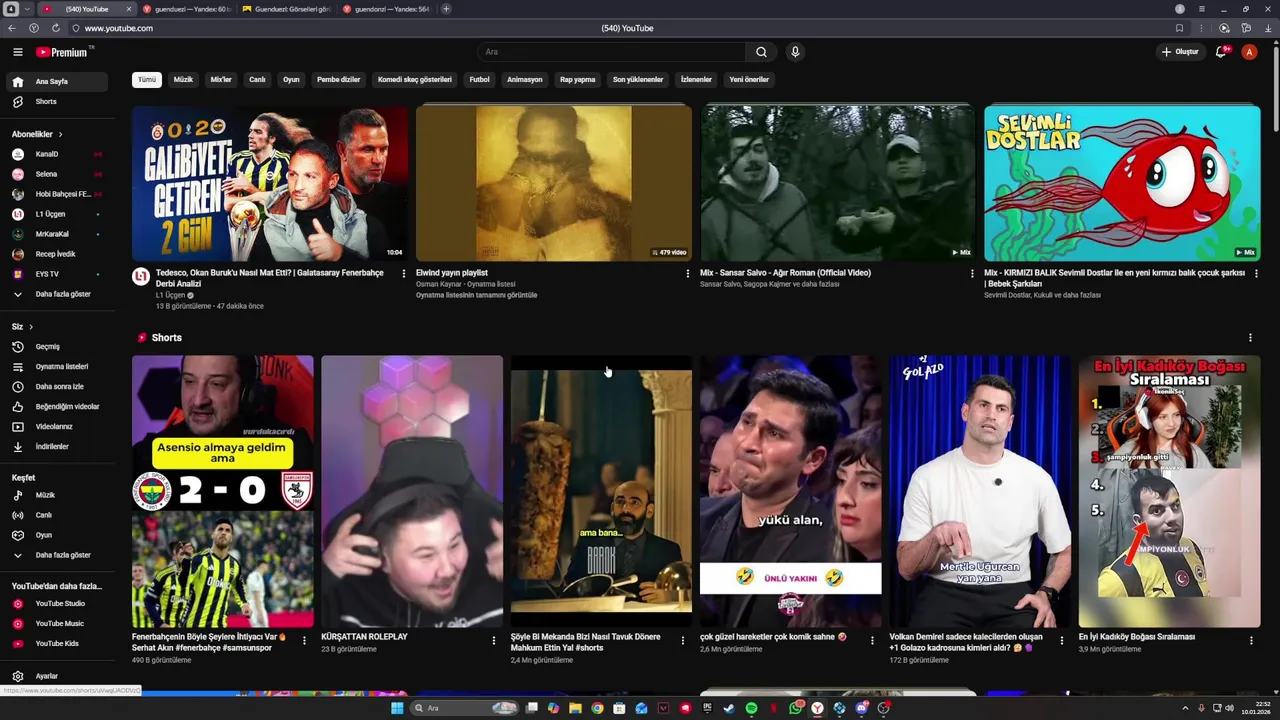Open Windows Start menu

tap(397, 708)
